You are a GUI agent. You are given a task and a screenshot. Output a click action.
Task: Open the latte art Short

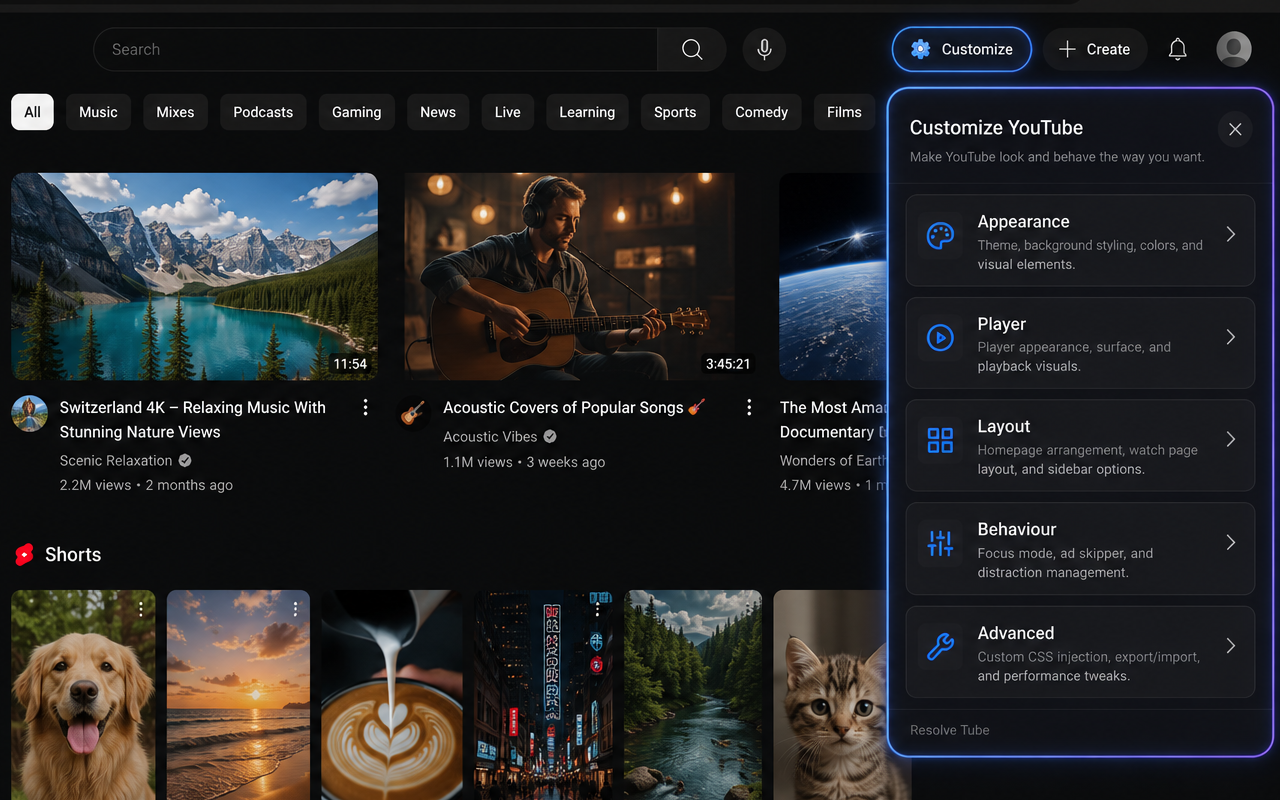click(x=392, y=695)
